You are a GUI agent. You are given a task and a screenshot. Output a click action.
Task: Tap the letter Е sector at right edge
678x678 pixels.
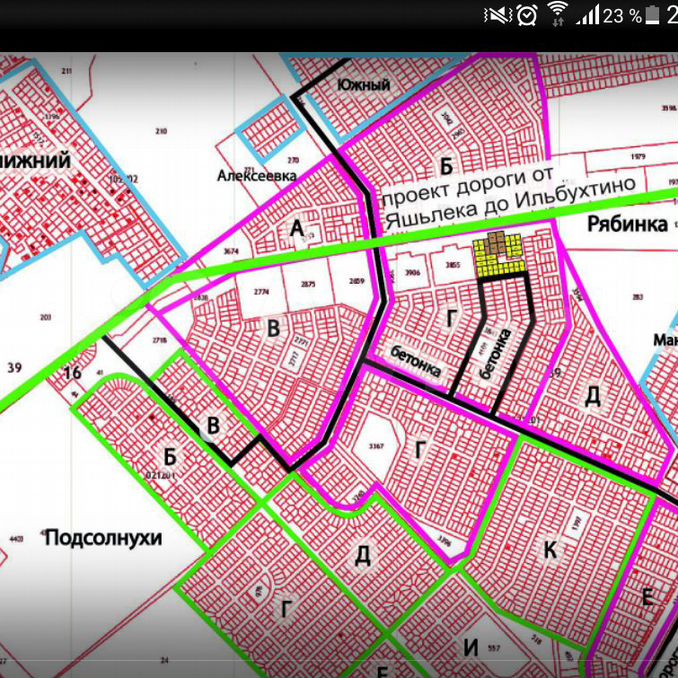[x=647, y=598]
